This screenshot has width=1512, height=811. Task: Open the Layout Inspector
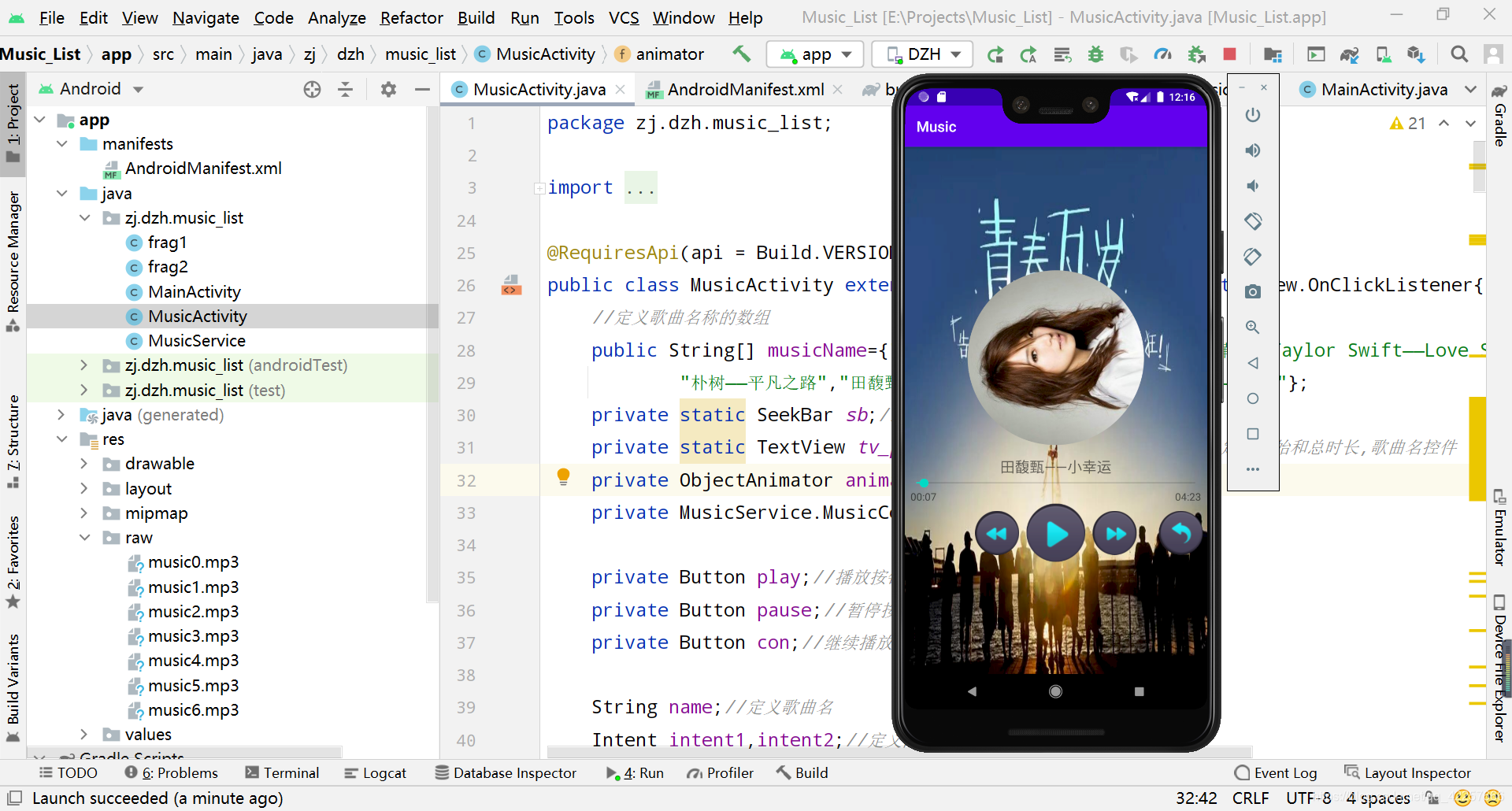tap(1408, 773)
